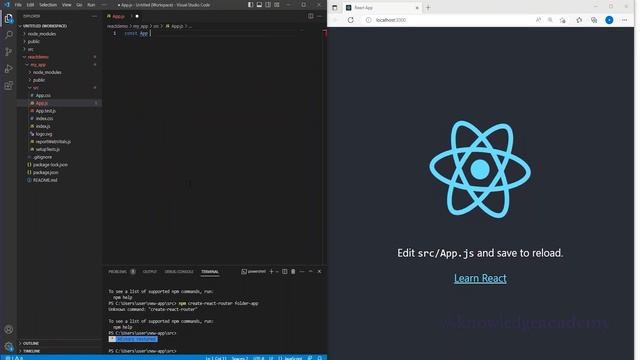Click the Explorer panel more actions ellipsis

(95, 16)
